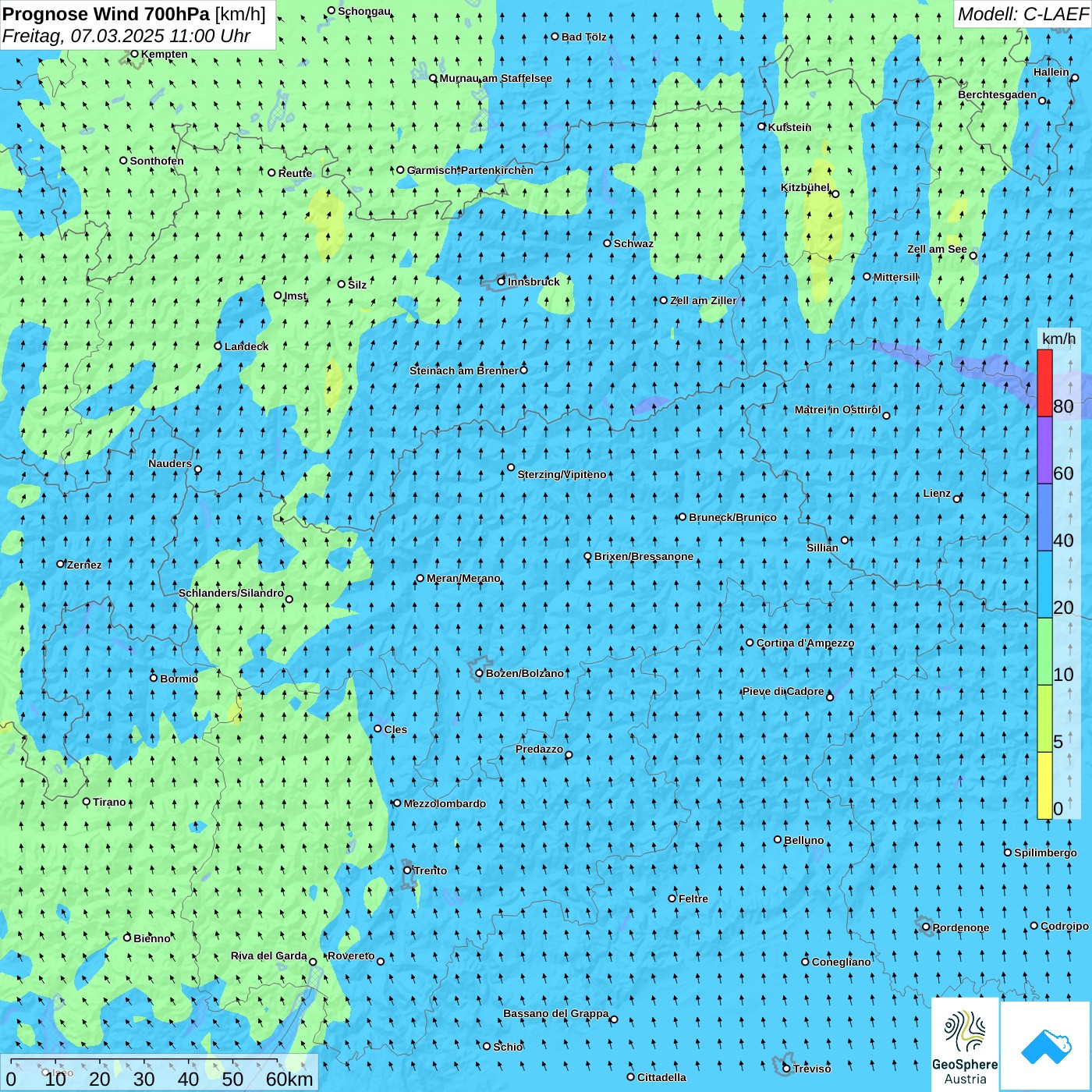Click the 'Reutte' label
This screenshot has width=1092, height=1092.
coord(295,173)
